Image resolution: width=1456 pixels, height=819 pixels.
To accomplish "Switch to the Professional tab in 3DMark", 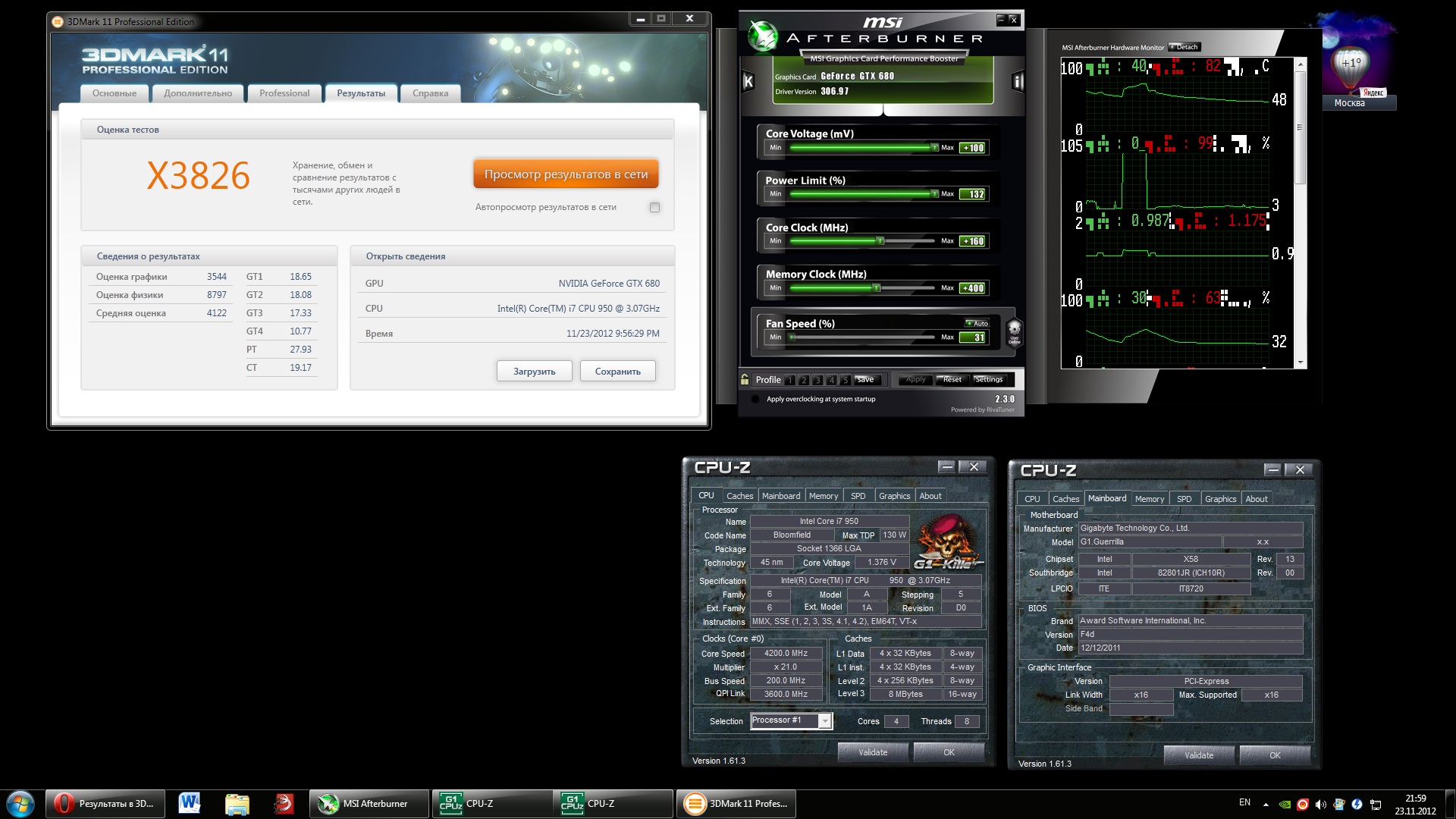I will coord(284,93).
